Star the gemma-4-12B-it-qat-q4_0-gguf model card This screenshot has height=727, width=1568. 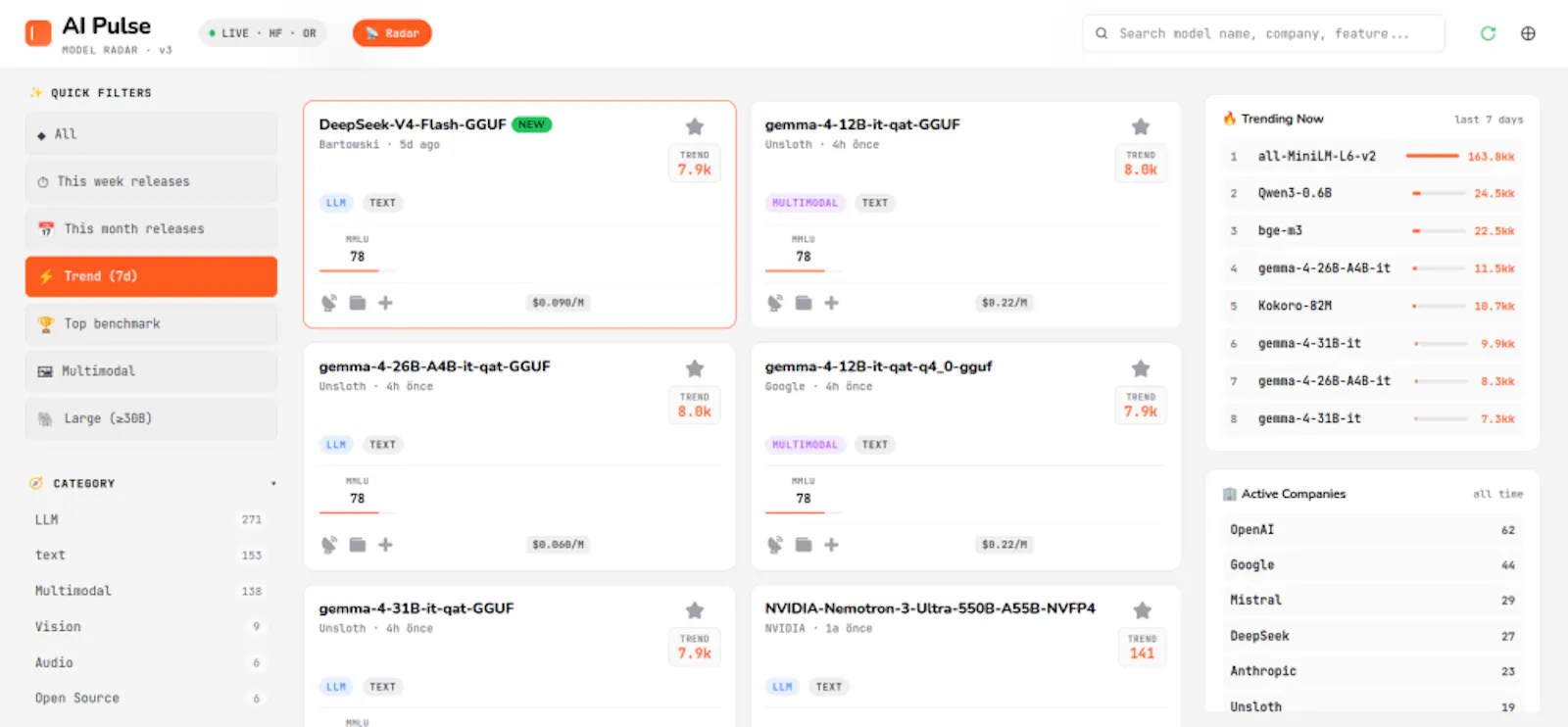tap(1141, 368)
